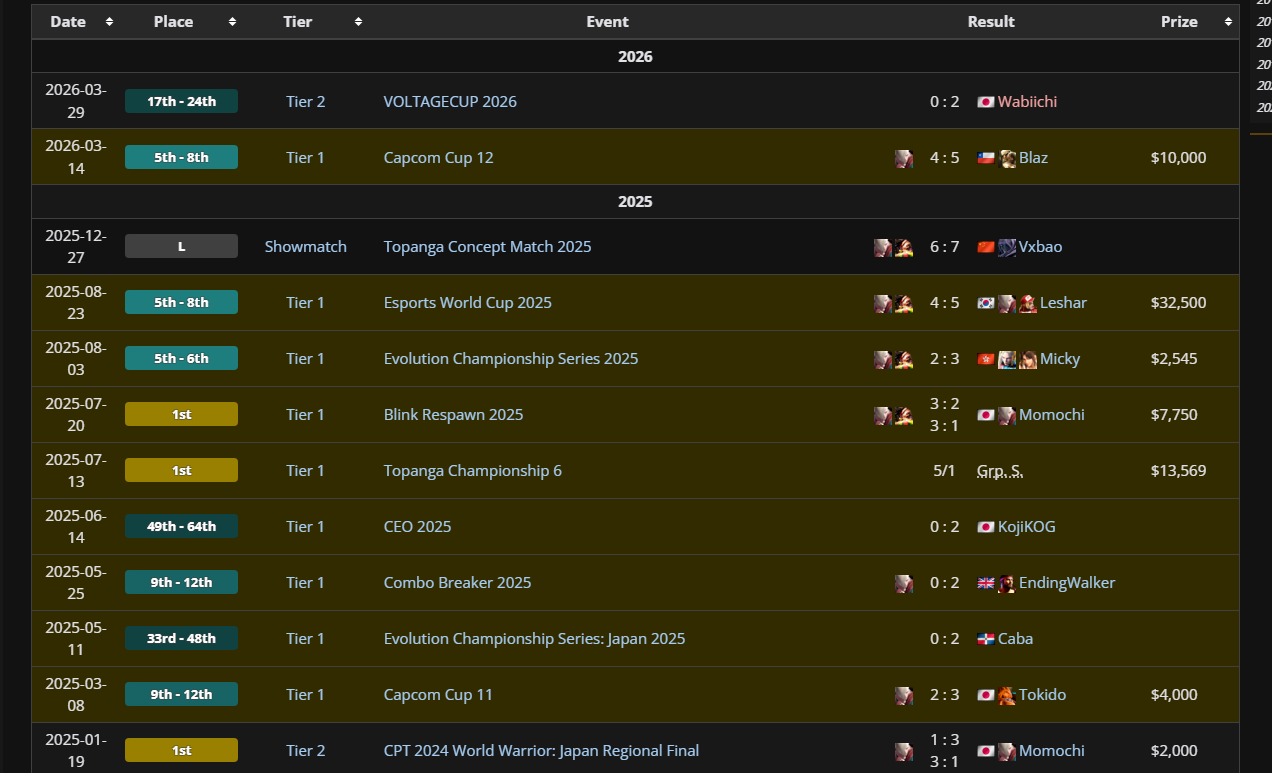Open the Topanga Championship 6 link
This screenshot has width=1272, height=773.
(473, 471)
